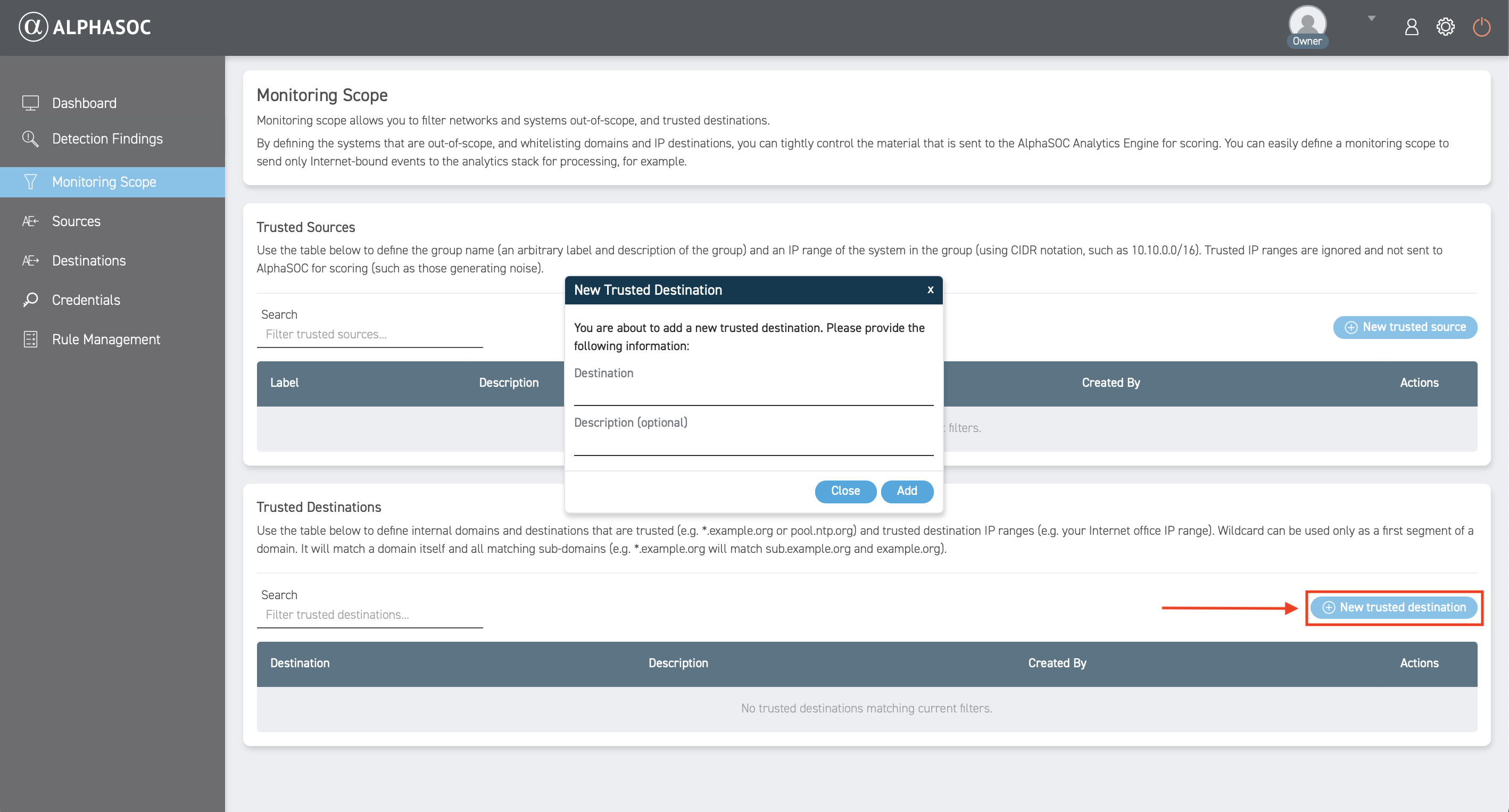Screen dimensions: 1509x812
Task: Open the settings gear icon
Action: 1445,27
